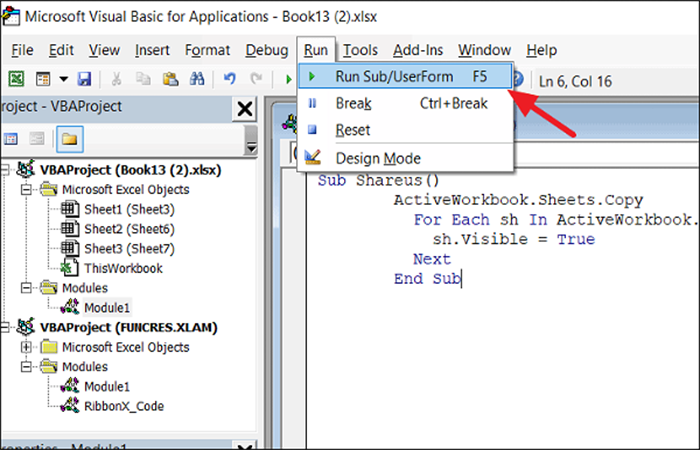Select Module1 under FUNCRES.XLAM Modules
The width and height of the screenshot is (700, 450).
click(107, 386)
